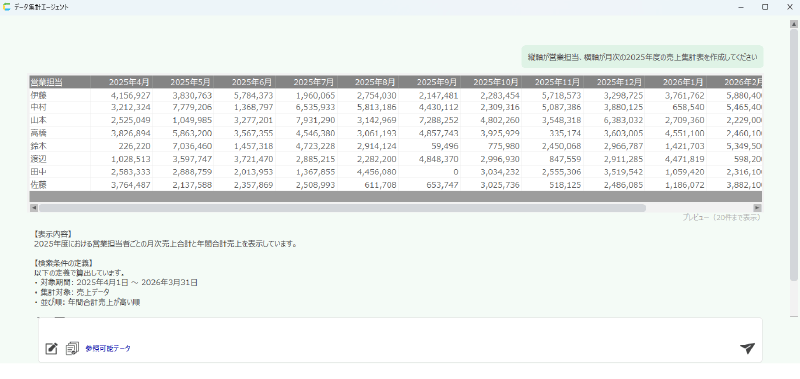Select the 営業担当 column header
The height and width of the screenshot is (379, 800).
click(60, 82)
